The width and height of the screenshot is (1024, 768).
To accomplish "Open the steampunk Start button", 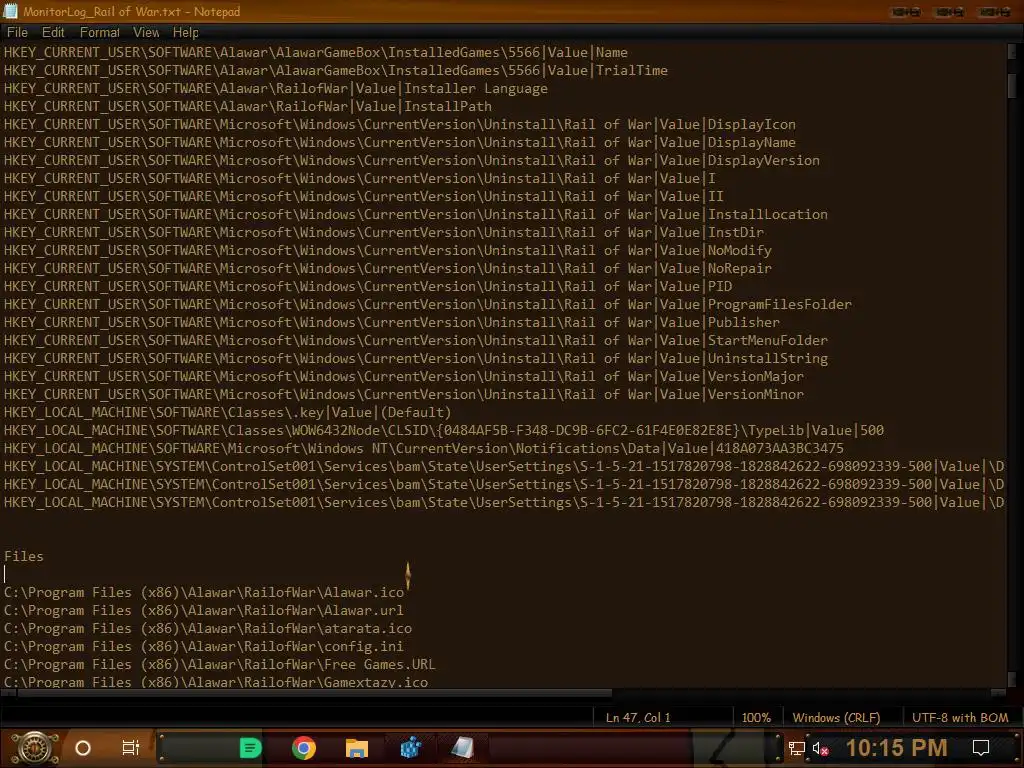I will pos(35,748).
